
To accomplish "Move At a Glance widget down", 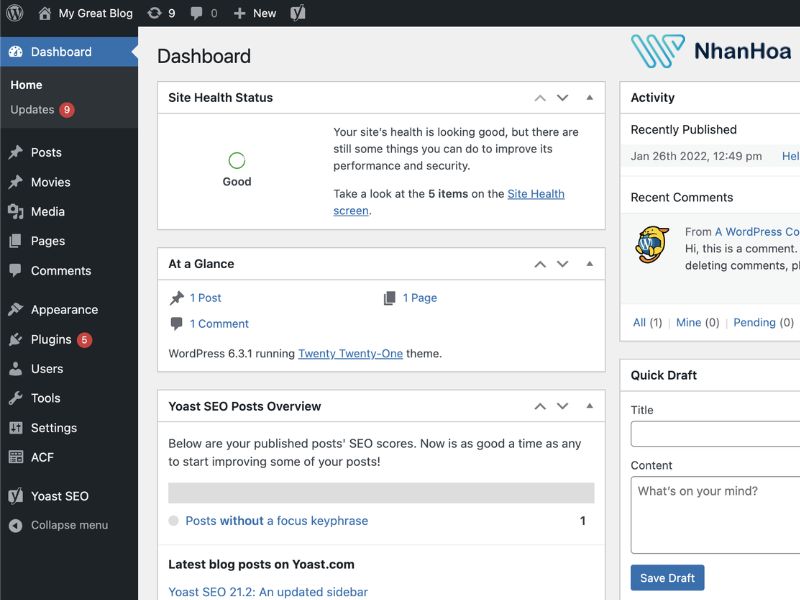I will (x=562, y=264).
